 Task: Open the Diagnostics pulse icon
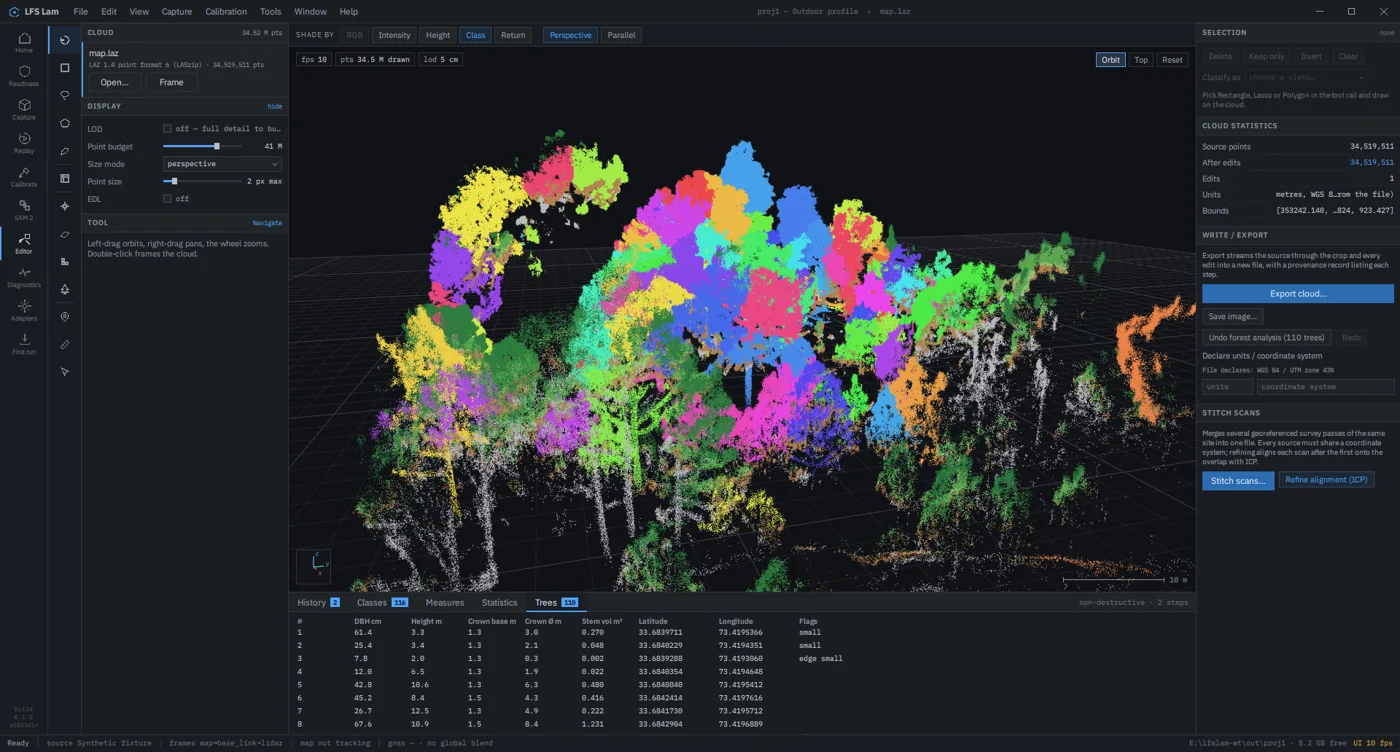point(24,277)
